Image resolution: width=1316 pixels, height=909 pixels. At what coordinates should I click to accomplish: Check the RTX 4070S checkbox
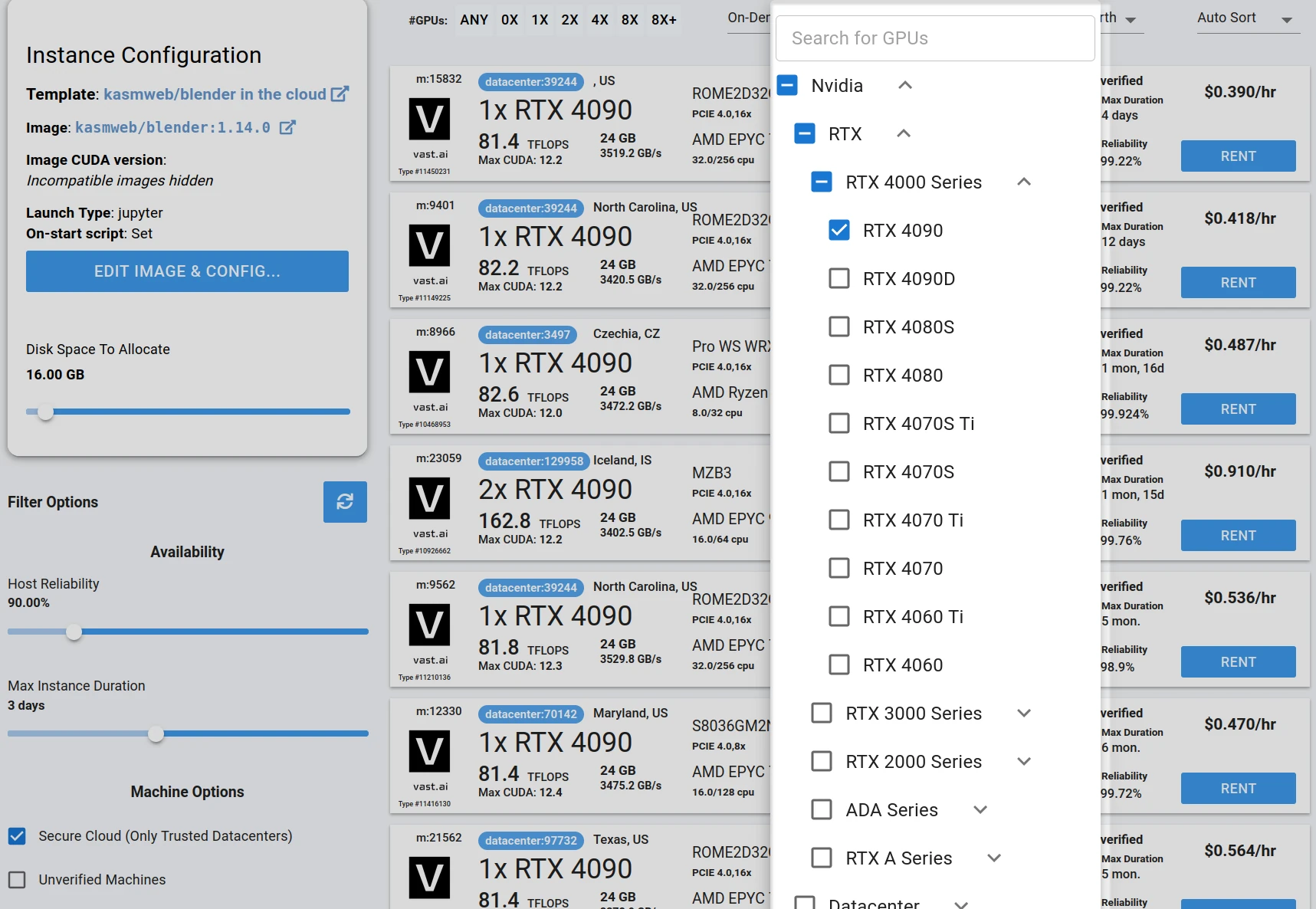[839, 471]
